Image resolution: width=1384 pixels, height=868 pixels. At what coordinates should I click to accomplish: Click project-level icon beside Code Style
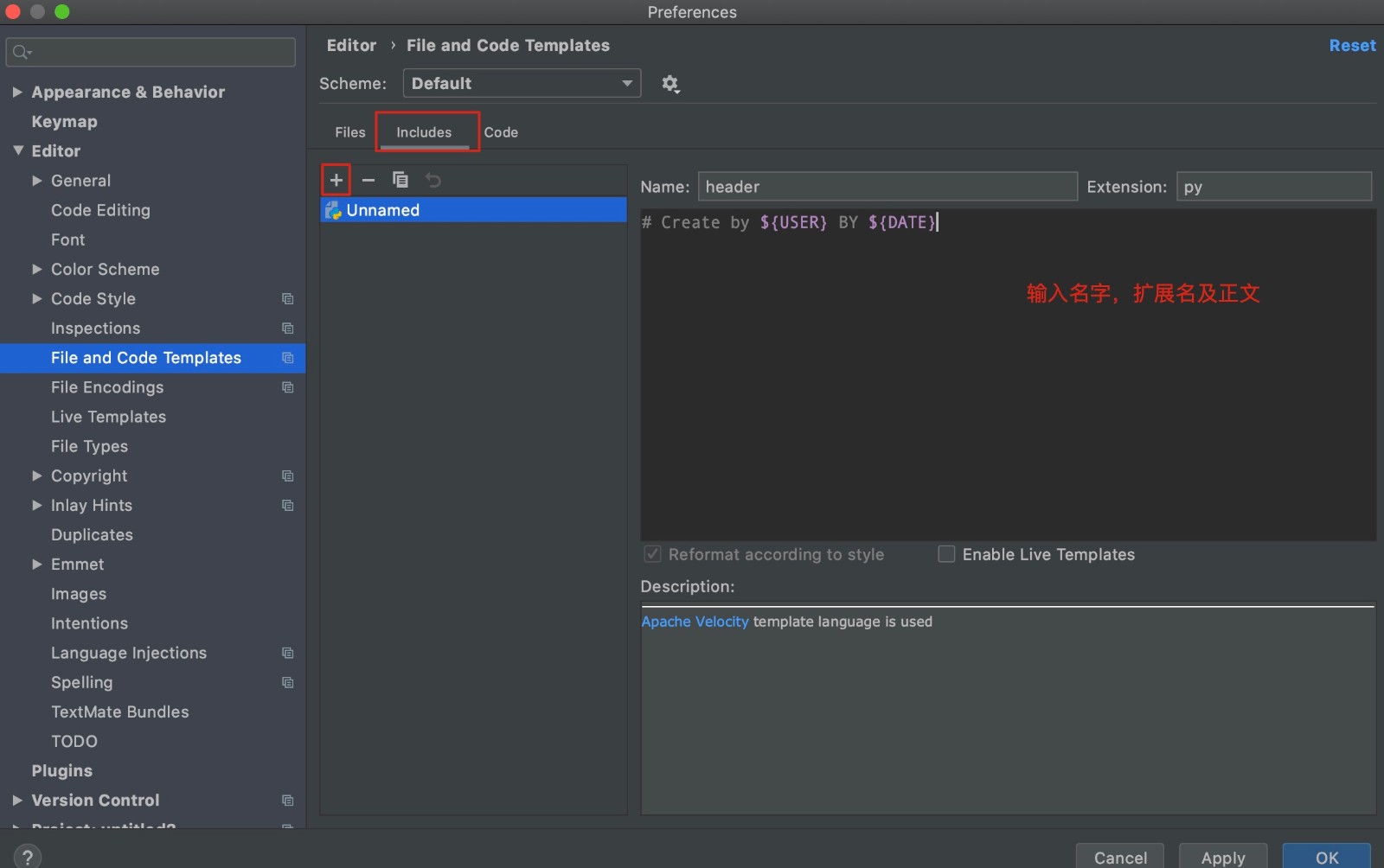point(288,299)
